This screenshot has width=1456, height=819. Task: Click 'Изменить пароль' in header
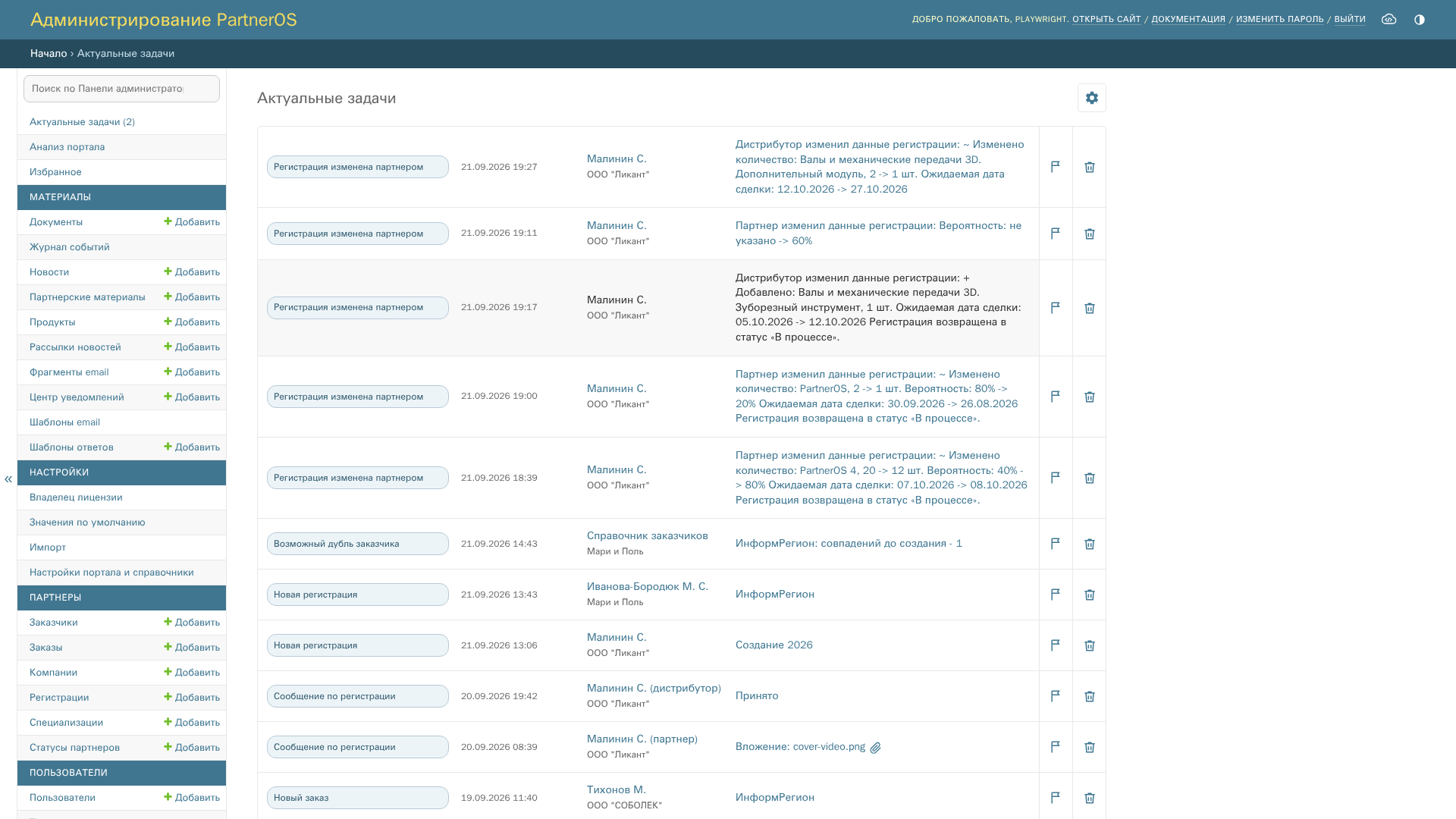coord(1279,20)
